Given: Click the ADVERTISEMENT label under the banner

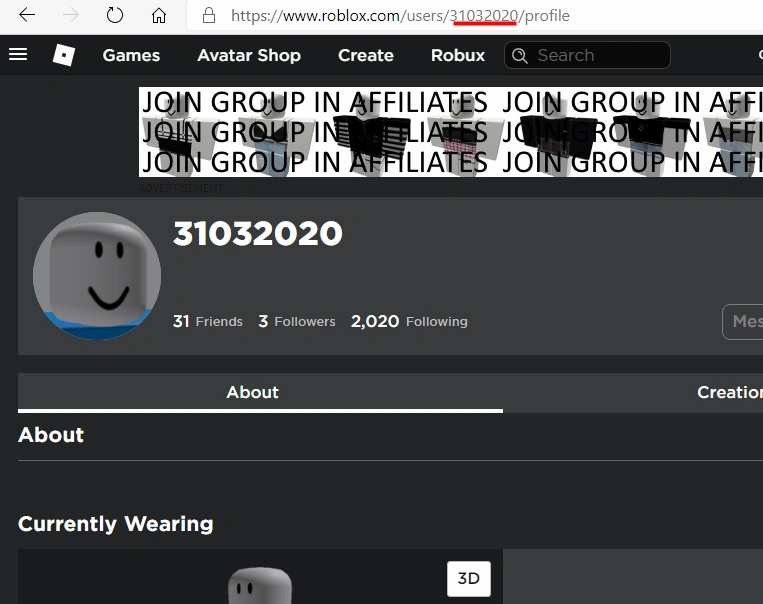Looking at the screenshot, I should [181, 188].
